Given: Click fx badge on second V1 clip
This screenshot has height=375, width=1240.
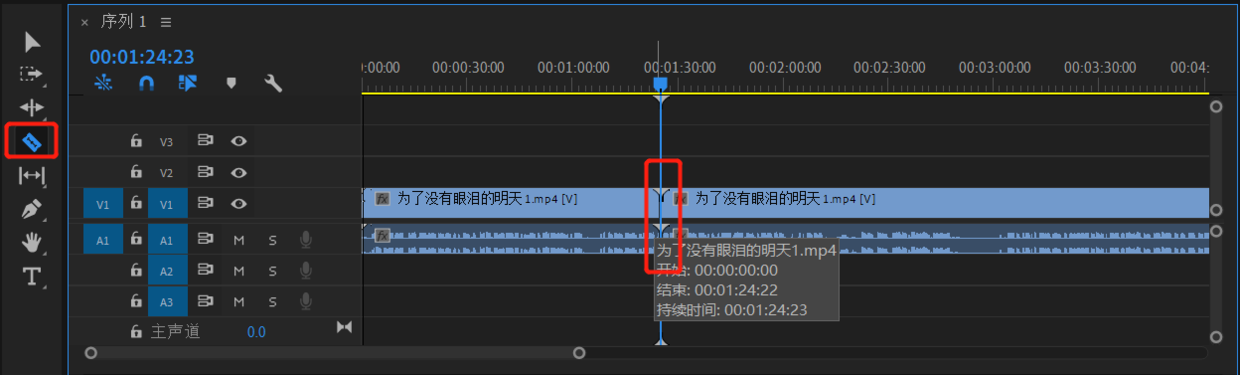Looking at the screenshot, I should (680, 199).
